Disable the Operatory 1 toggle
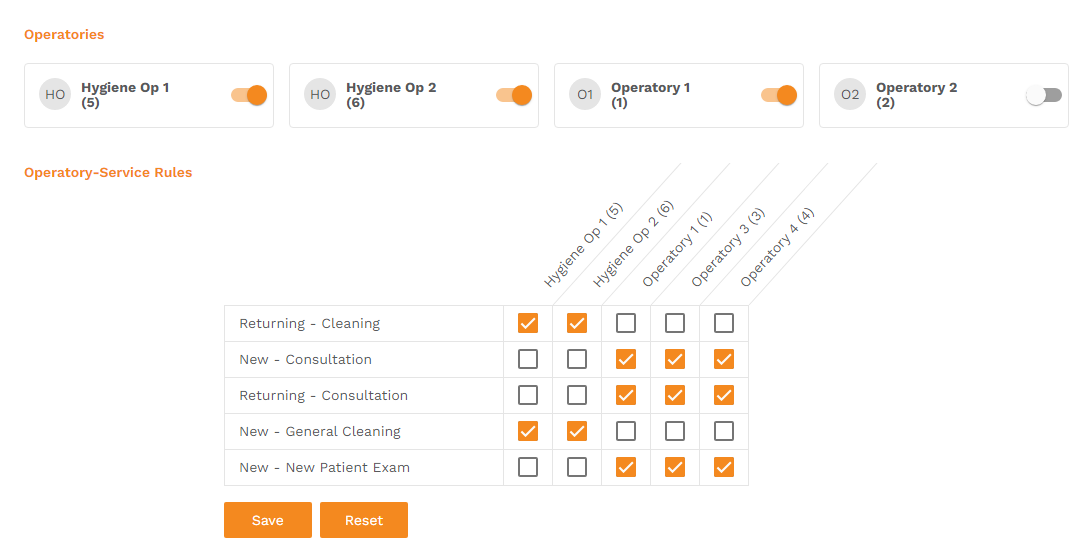 point(779,95)
